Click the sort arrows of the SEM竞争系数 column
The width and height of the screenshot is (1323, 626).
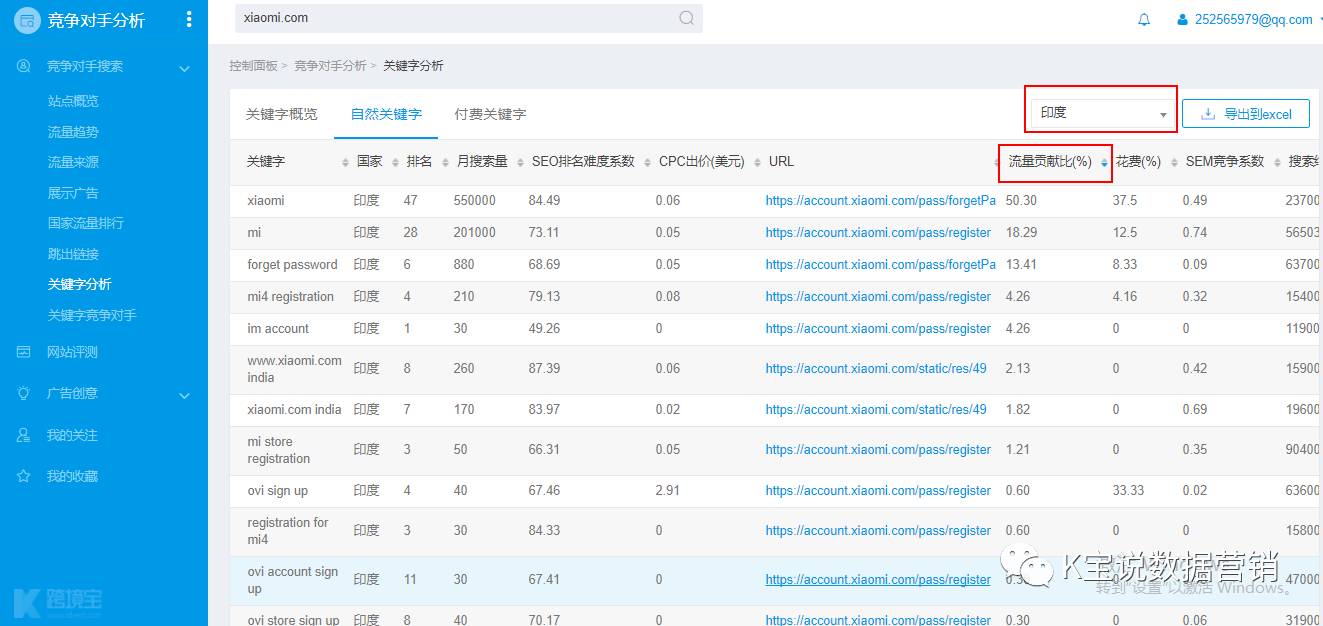pos(1277,162)
